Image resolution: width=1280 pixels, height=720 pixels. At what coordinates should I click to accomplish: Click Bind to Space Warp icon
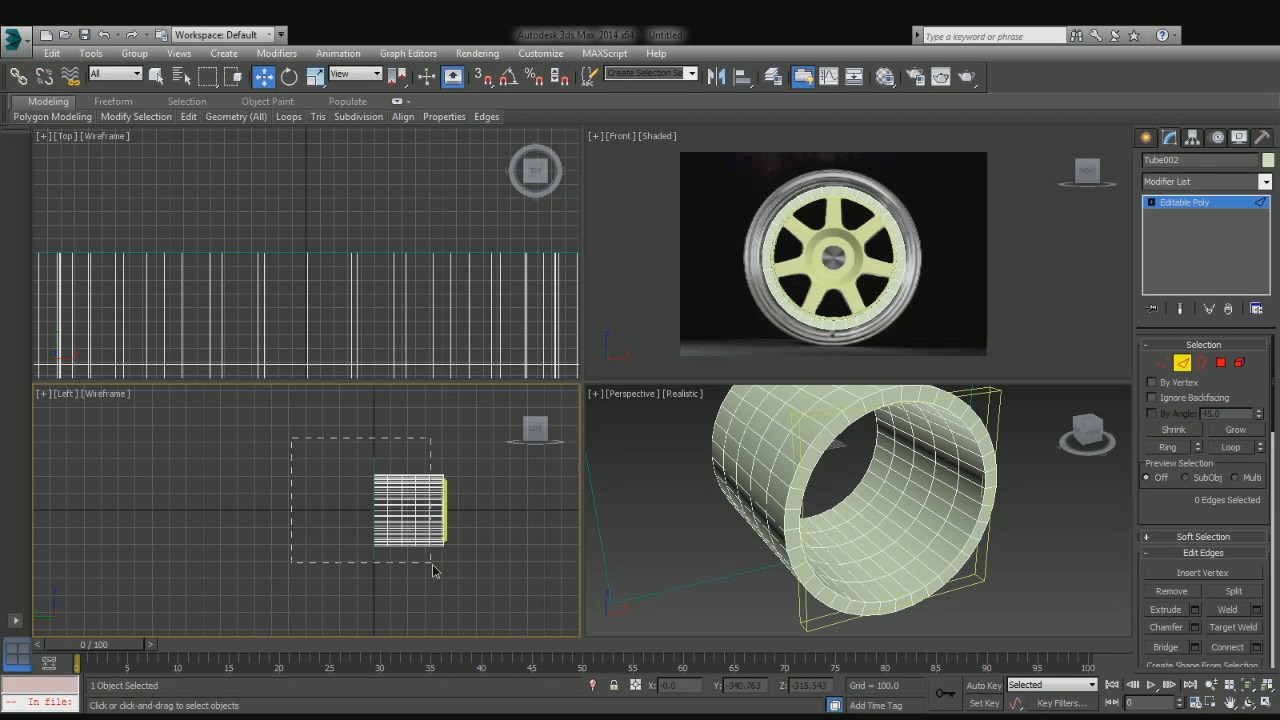point(70,76)
